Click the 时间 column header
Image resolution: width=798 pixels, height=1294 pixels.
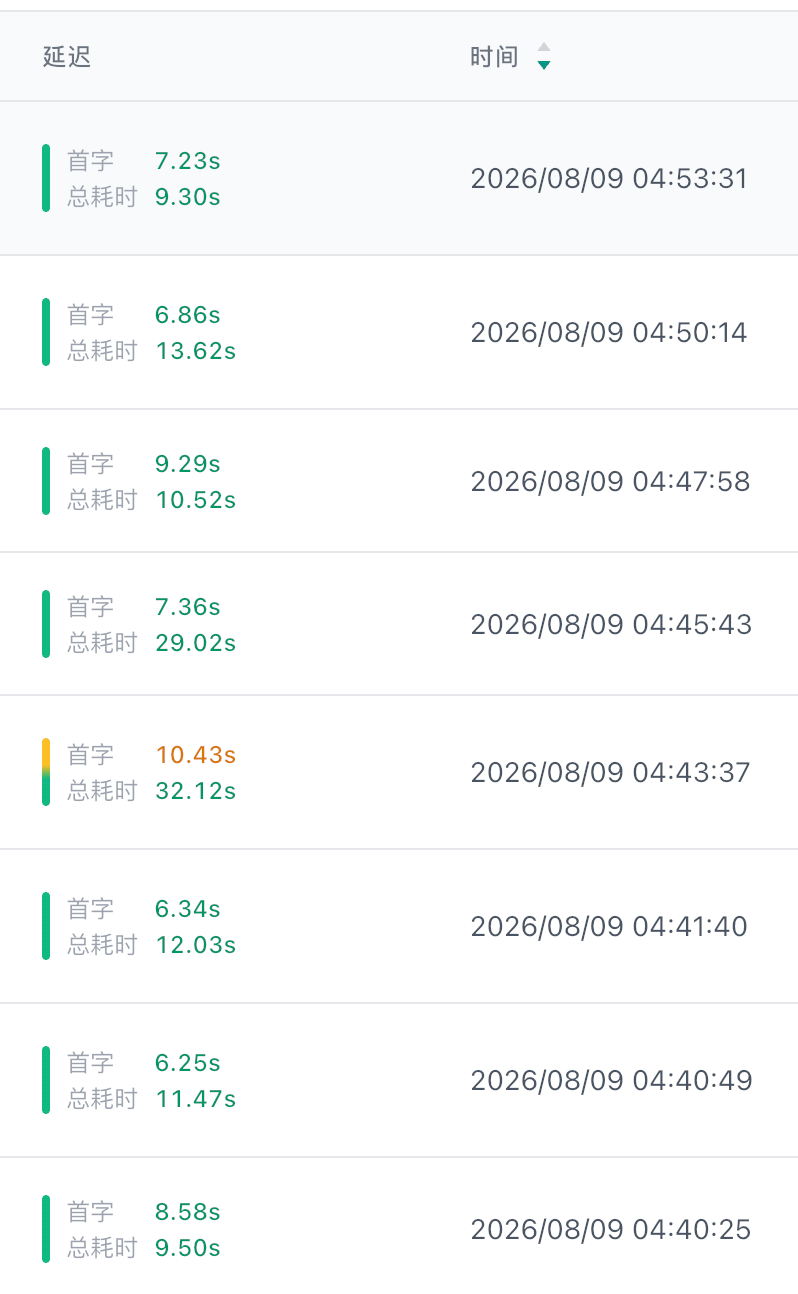(x=494, y=56)
